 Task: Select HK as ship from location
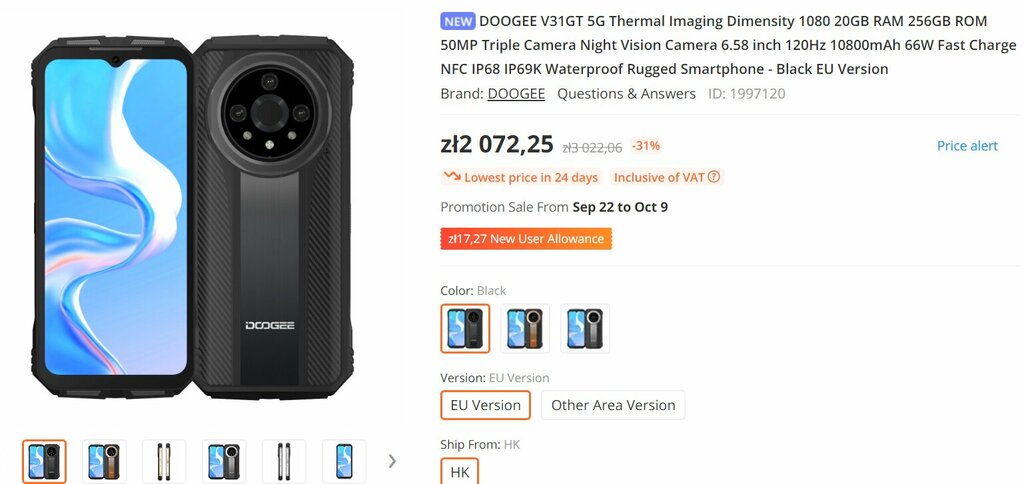460,472
